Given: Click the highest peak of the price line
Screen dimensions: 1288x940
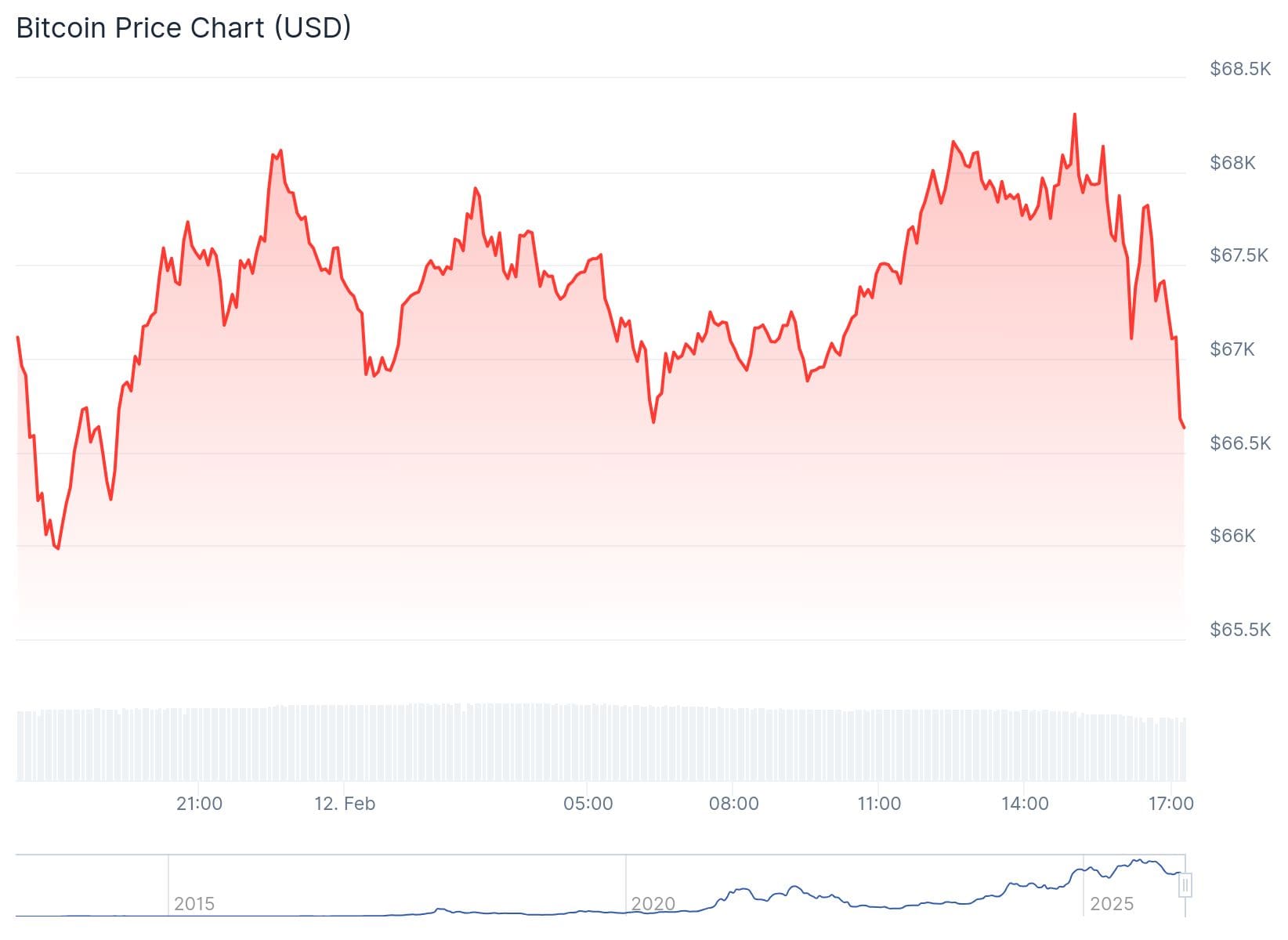Looking at the screenshot, I should (1074, 114).
